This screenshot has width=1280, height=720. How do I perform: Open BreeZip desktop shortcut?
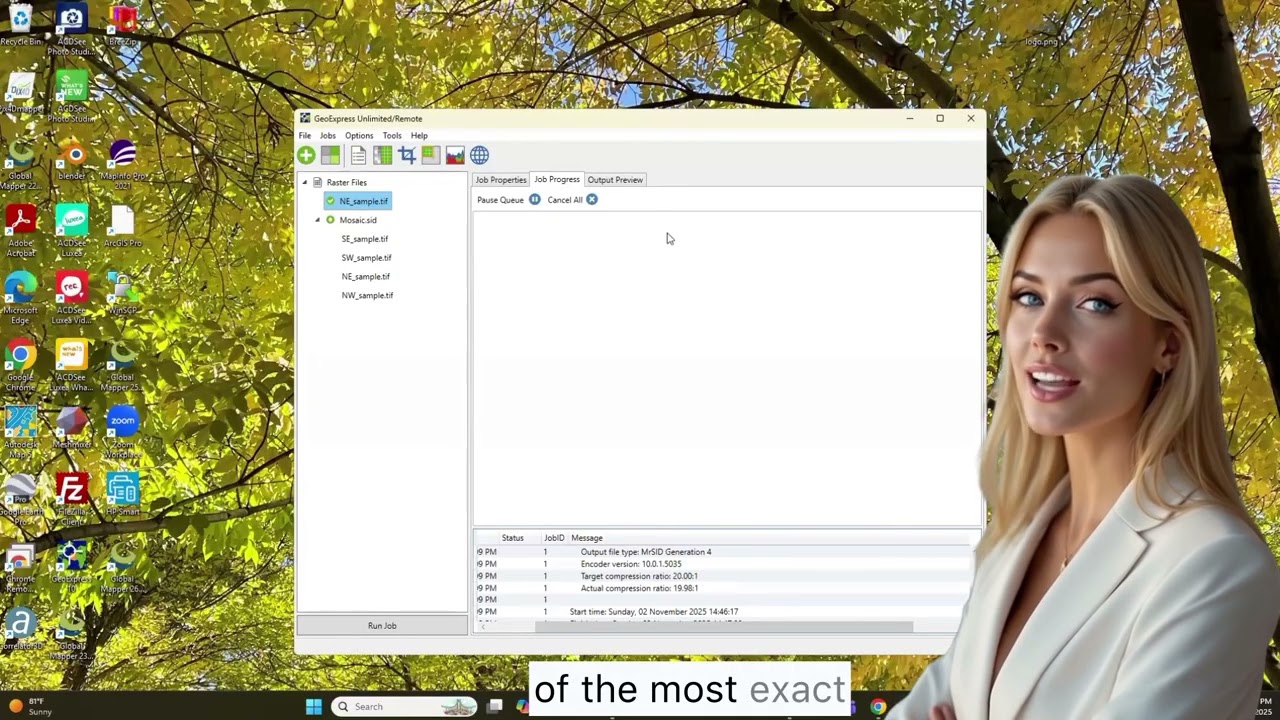123,25
